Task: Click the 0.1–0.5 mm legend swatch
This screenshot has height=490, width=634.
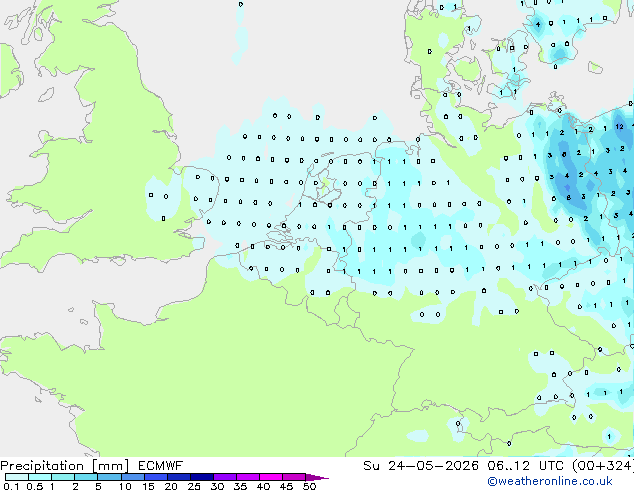Action: pyautogui.click(x=17, y=477)
